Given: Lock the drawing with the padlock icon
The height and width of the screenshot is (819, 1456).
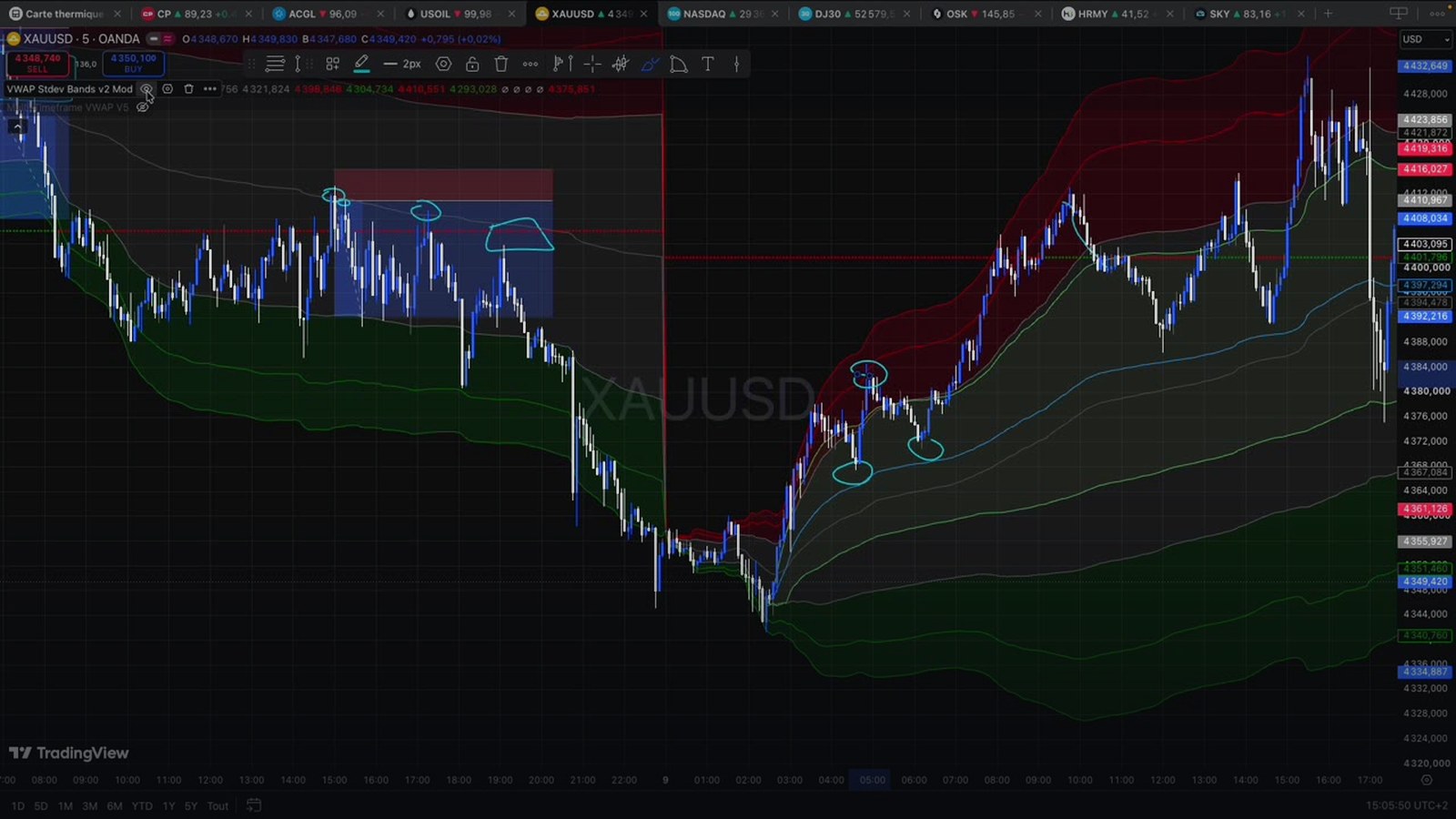Looking at the screenshot, I should (x=472, y=64).
